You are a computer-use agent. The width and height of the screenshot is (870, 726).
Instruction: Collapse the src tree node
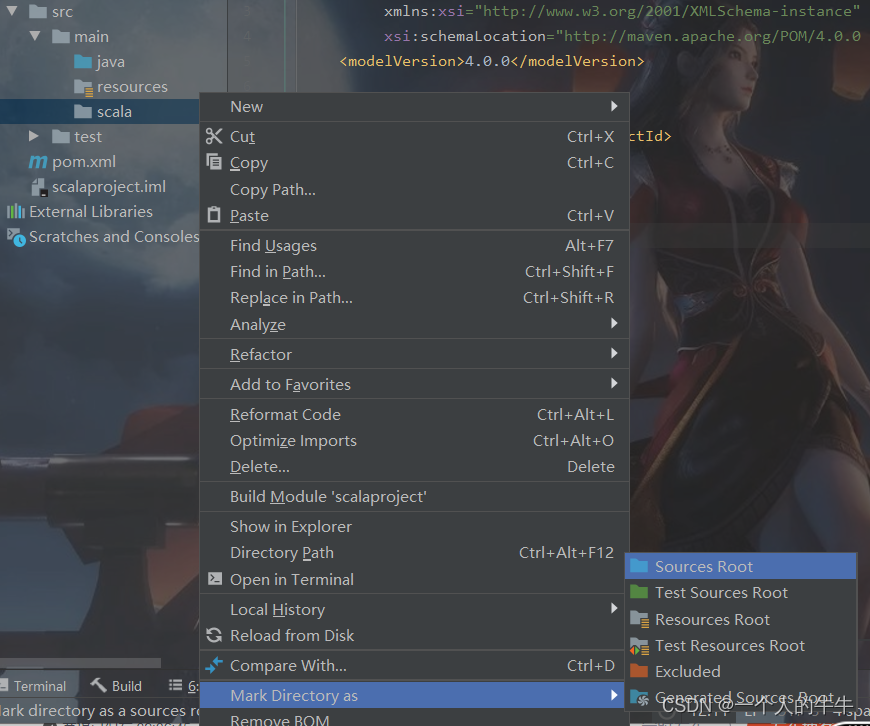coord(12,11)
